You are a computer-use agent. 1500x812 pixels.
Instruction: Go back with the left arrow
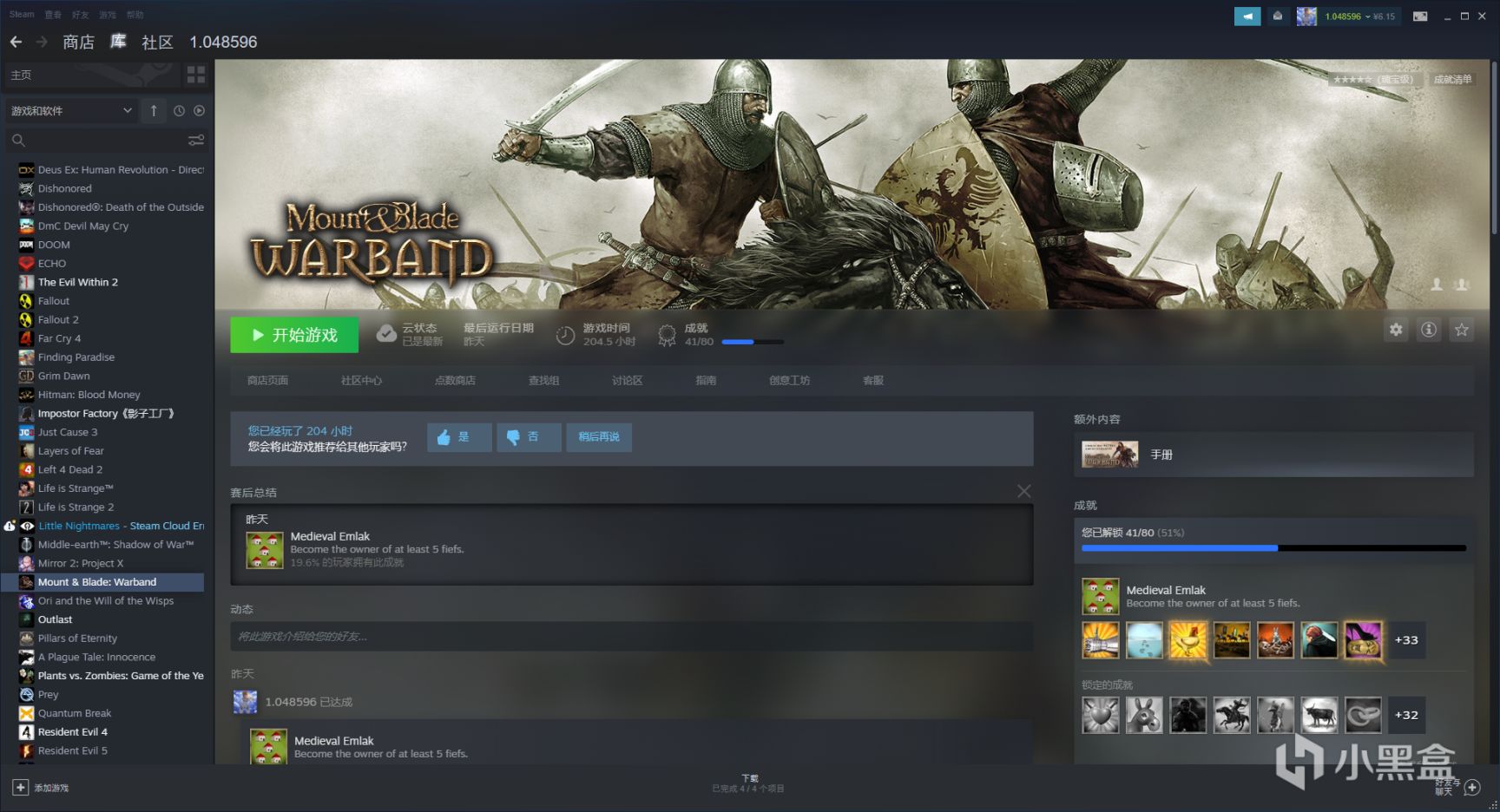tap(16, 42)
